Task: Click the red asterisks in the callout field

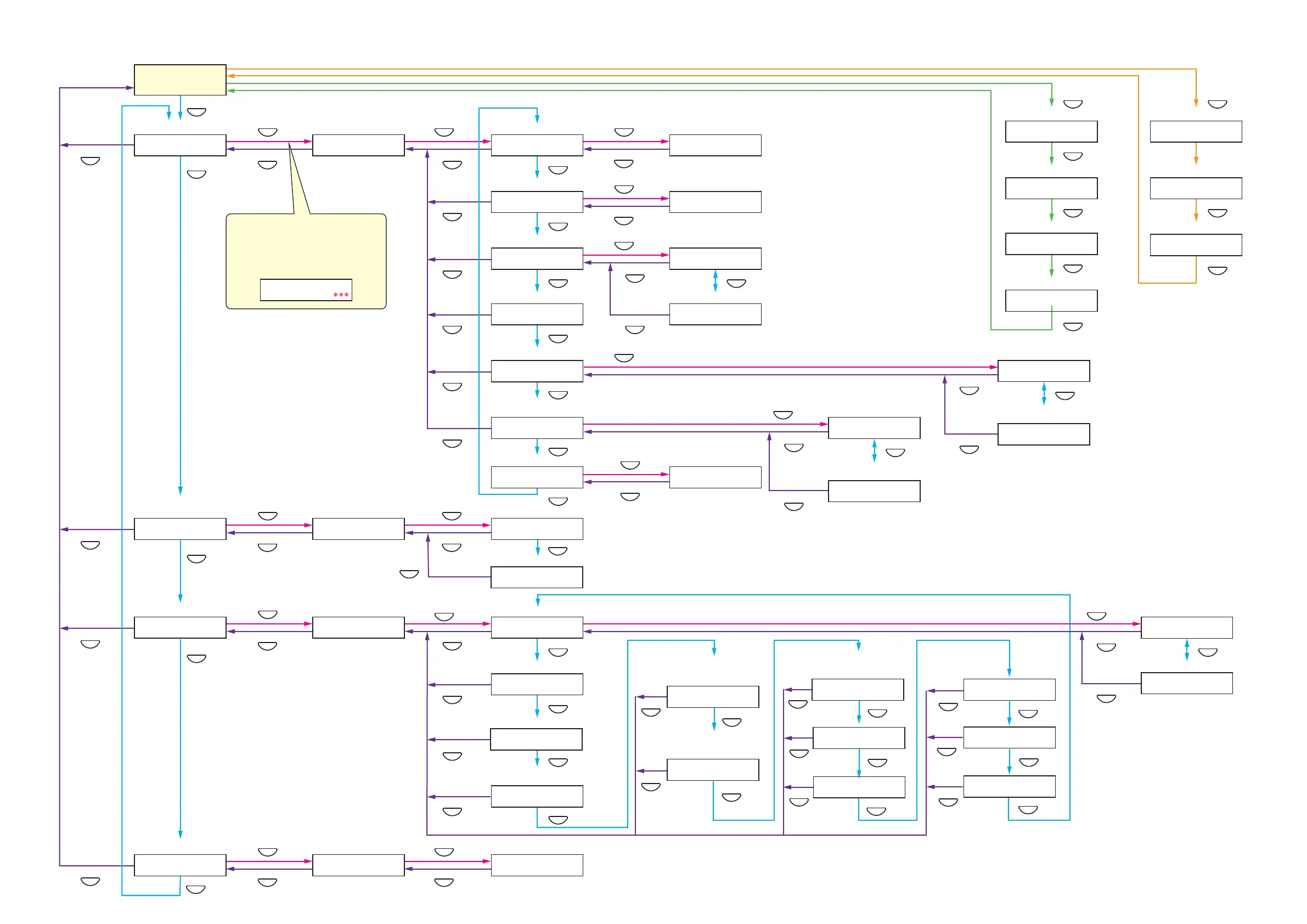Action: (x=340, y=295)
